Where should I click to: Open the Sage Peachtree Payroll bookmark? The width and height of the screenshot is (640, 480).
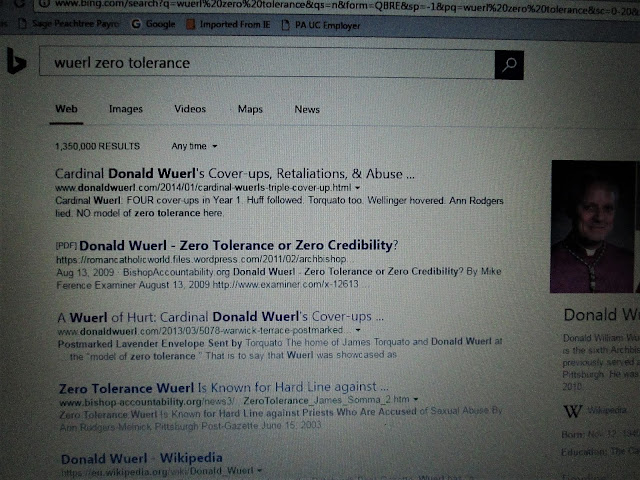[x=69, y=24]
